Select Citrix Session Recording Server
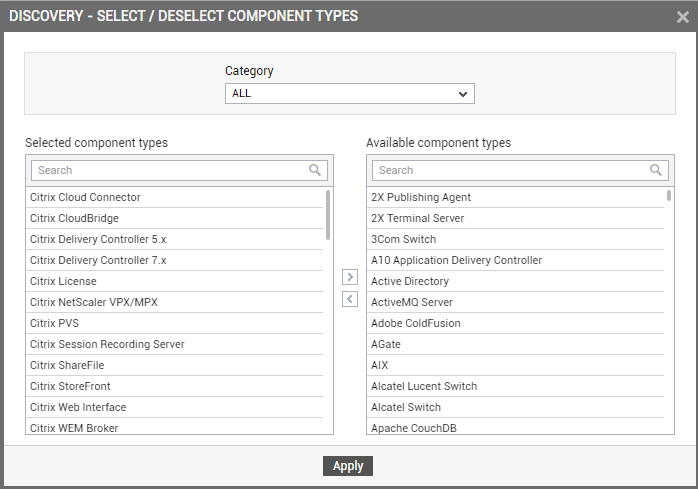This screenshot has width=698, height=489. tap(176, 344)
